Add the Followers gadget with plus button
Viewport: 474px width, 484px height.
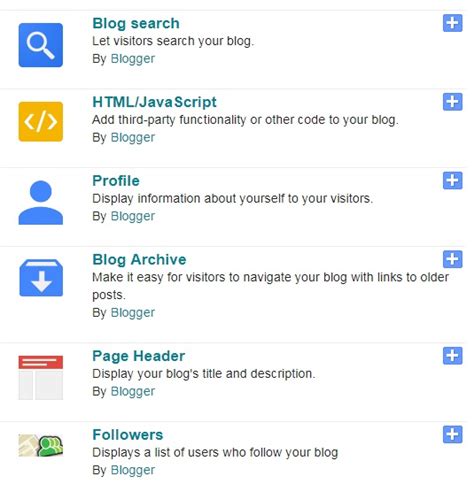[x=452, y=434]
